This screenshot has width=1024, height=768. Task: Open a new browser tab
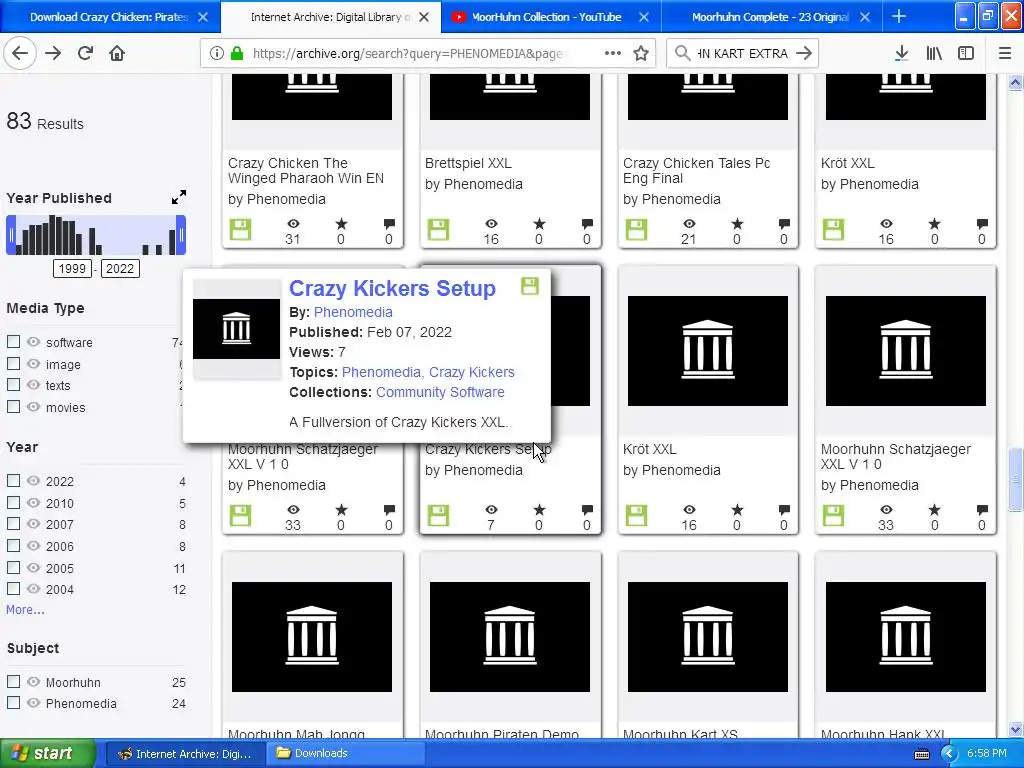pyautogui.click(x=899, y=16)
